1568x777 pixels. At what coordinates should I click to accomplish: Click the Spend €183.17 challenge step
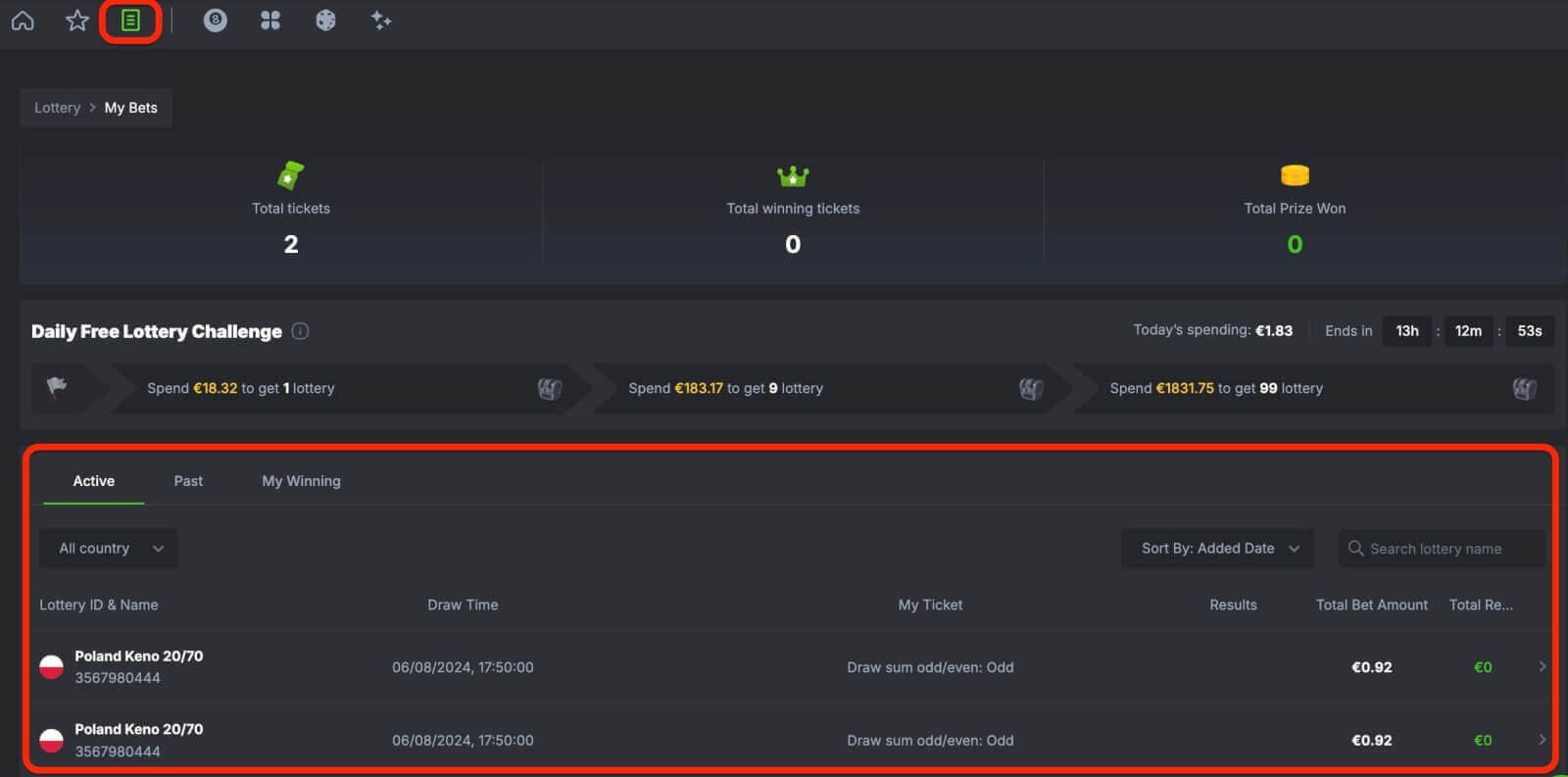pos(726,389)
